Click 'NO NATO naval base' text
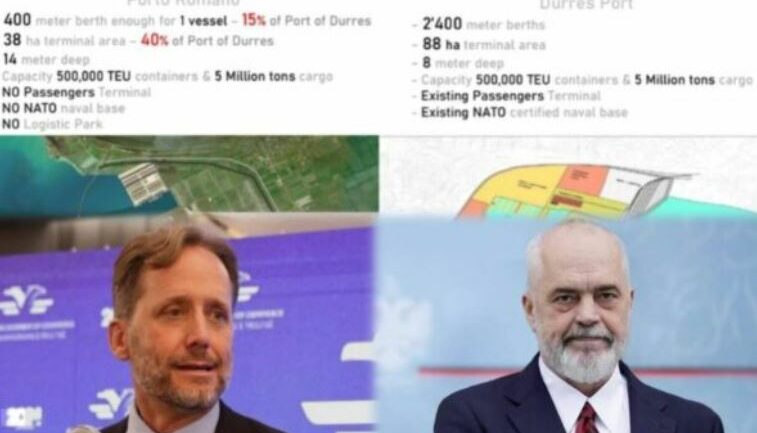Screen dimensions: 757x433 (63, 108)
